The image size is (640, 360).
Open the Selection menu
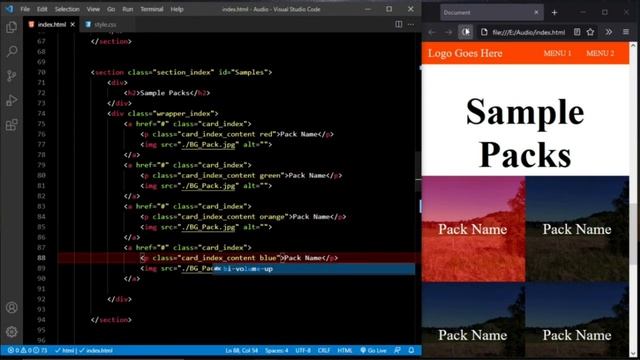pos(67,9)
